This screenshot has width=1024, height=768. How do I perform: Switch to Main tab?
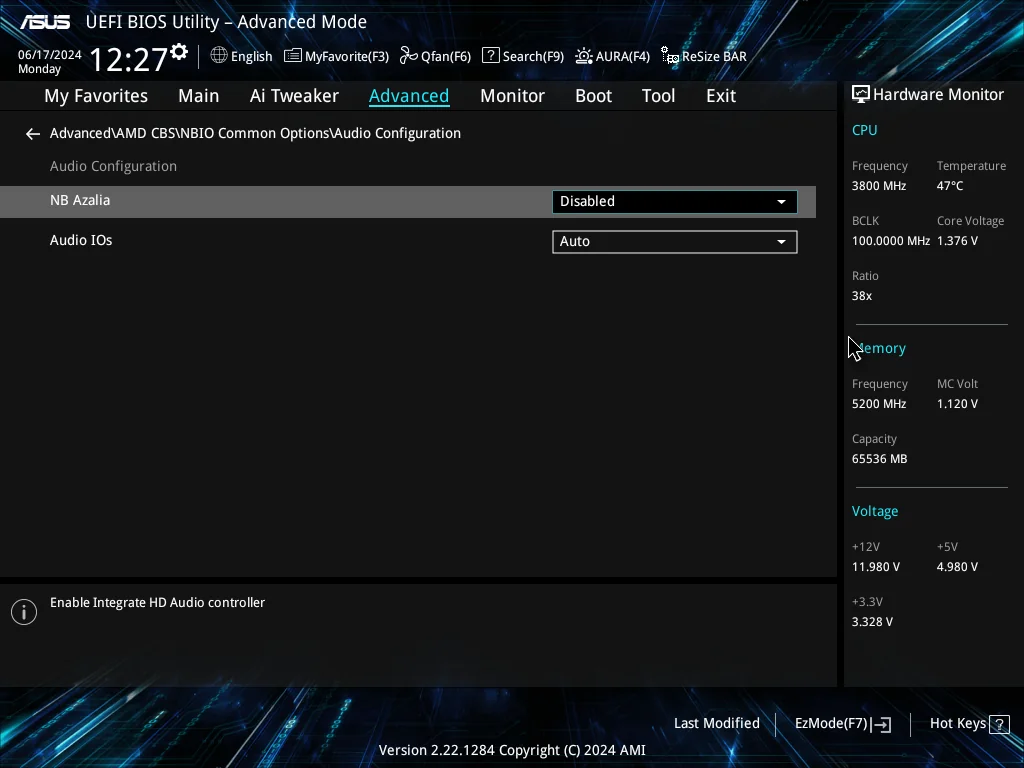click(199, 96)
